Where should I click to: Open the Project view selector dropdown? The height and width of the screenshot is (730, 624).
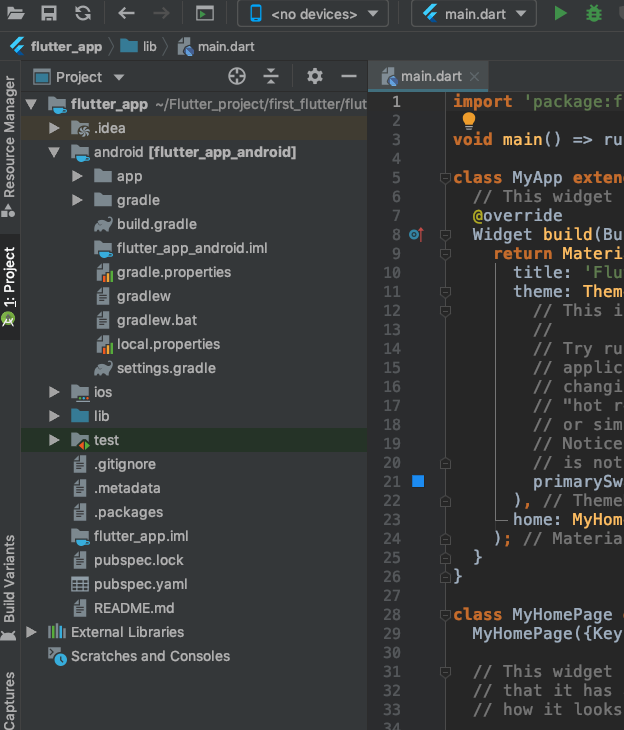79,77
